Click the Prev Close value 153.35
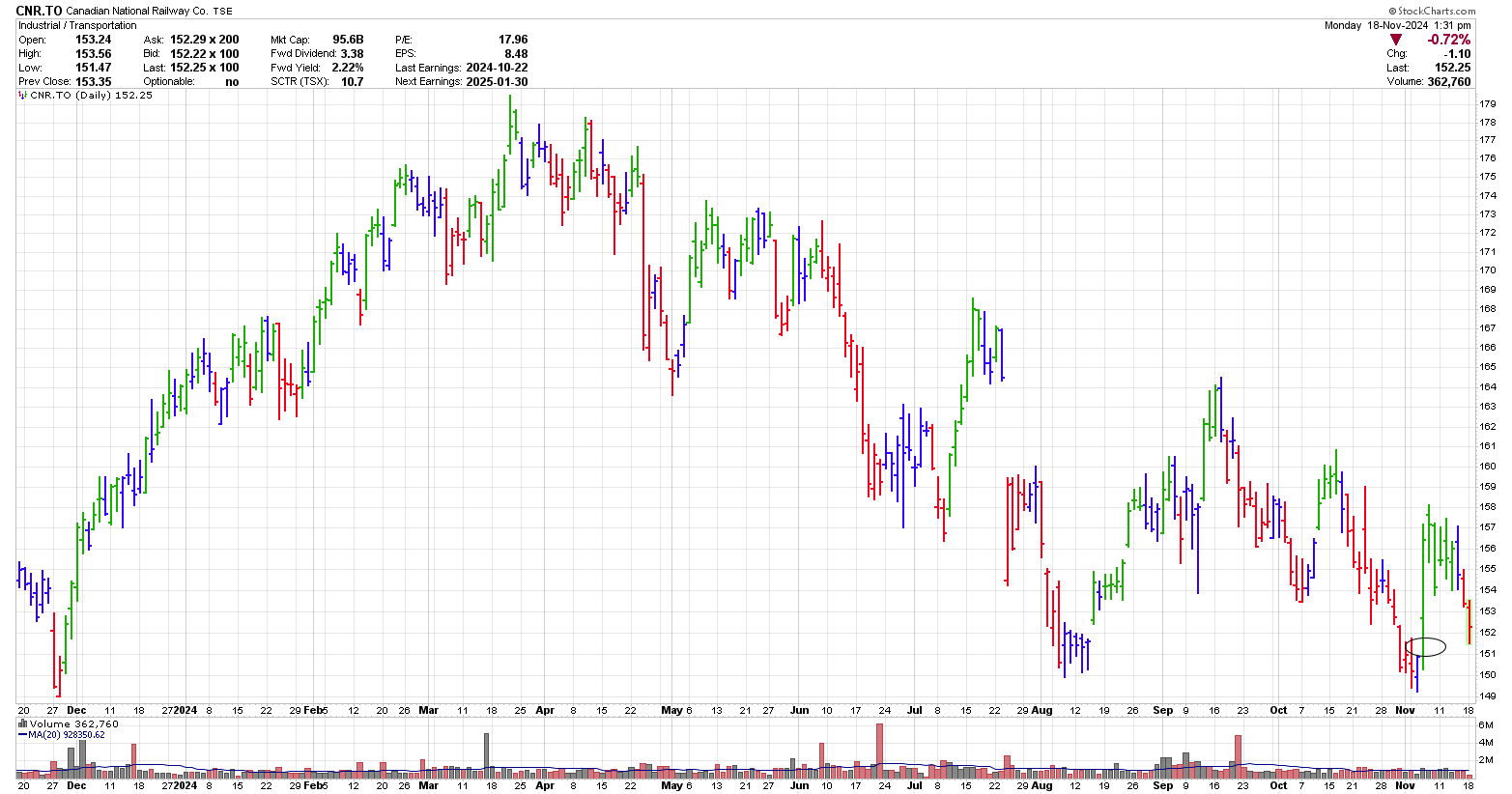The image size is (1512, 794). (93, 82)
